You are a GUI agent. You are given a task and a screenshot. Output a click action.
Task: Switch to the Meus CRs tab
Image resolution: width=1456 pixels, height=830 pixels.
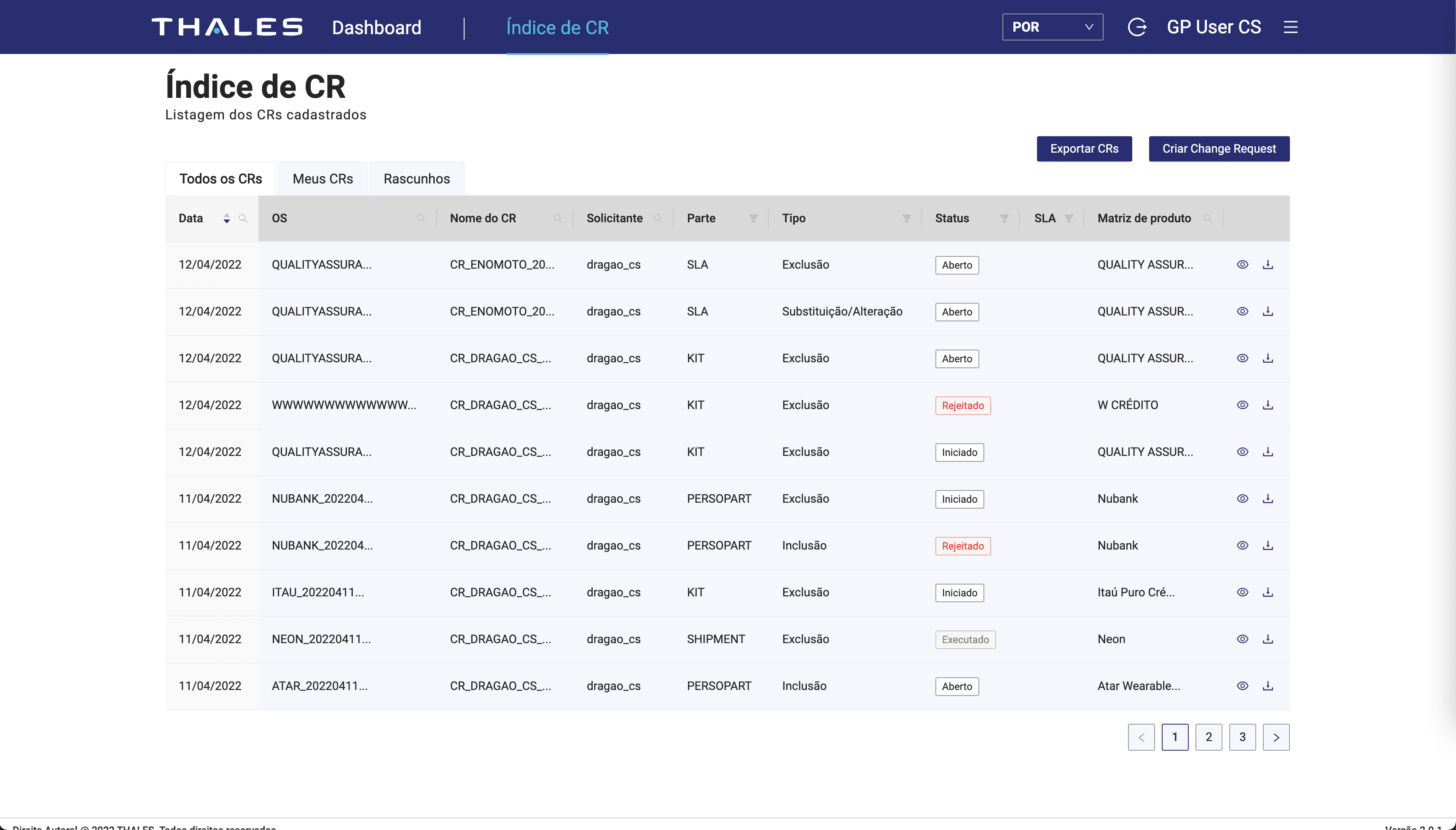[322, 178]
